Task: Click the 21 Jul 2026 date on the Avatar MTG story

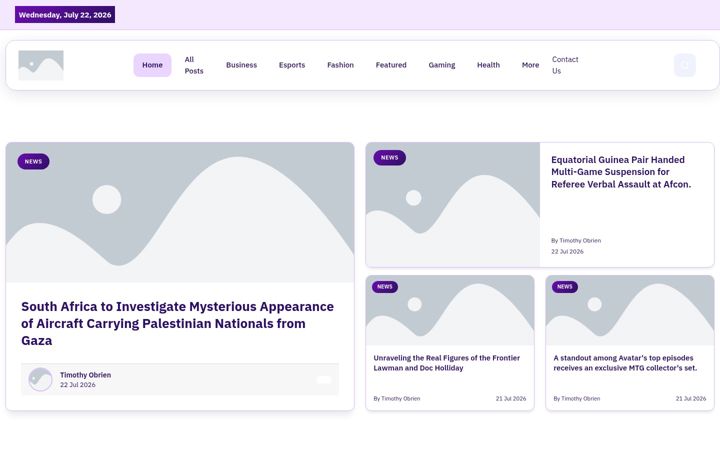Action: click(691, 399)
